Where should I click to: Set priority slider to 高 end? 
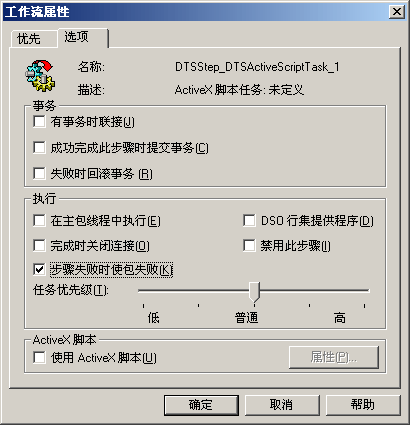365,291
